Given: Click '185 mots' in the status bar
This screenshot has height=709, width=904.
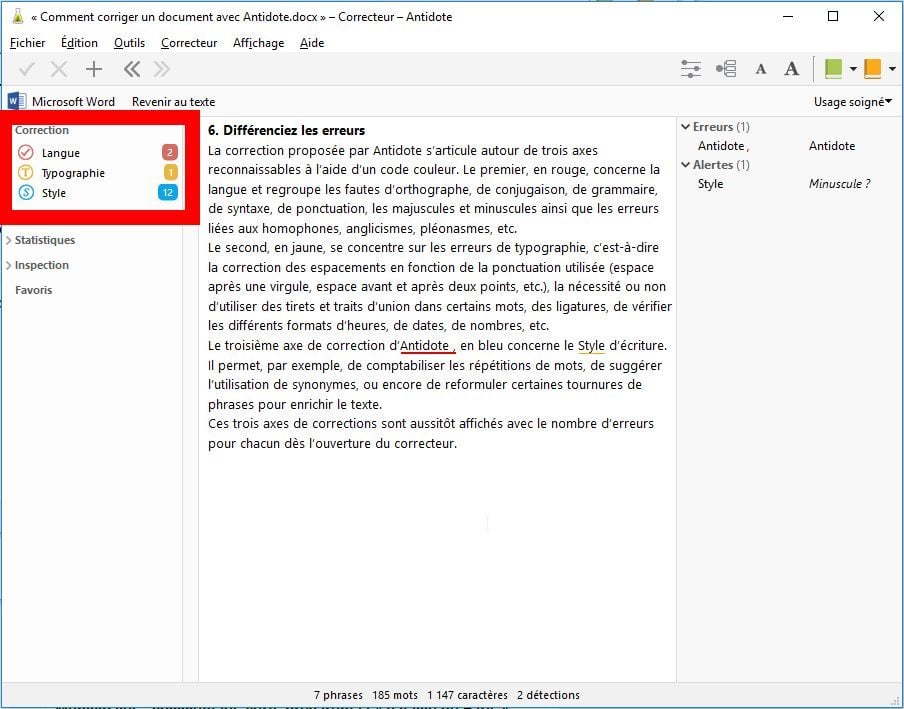Looking at the screenshot, I should click(x=395, y=695).
